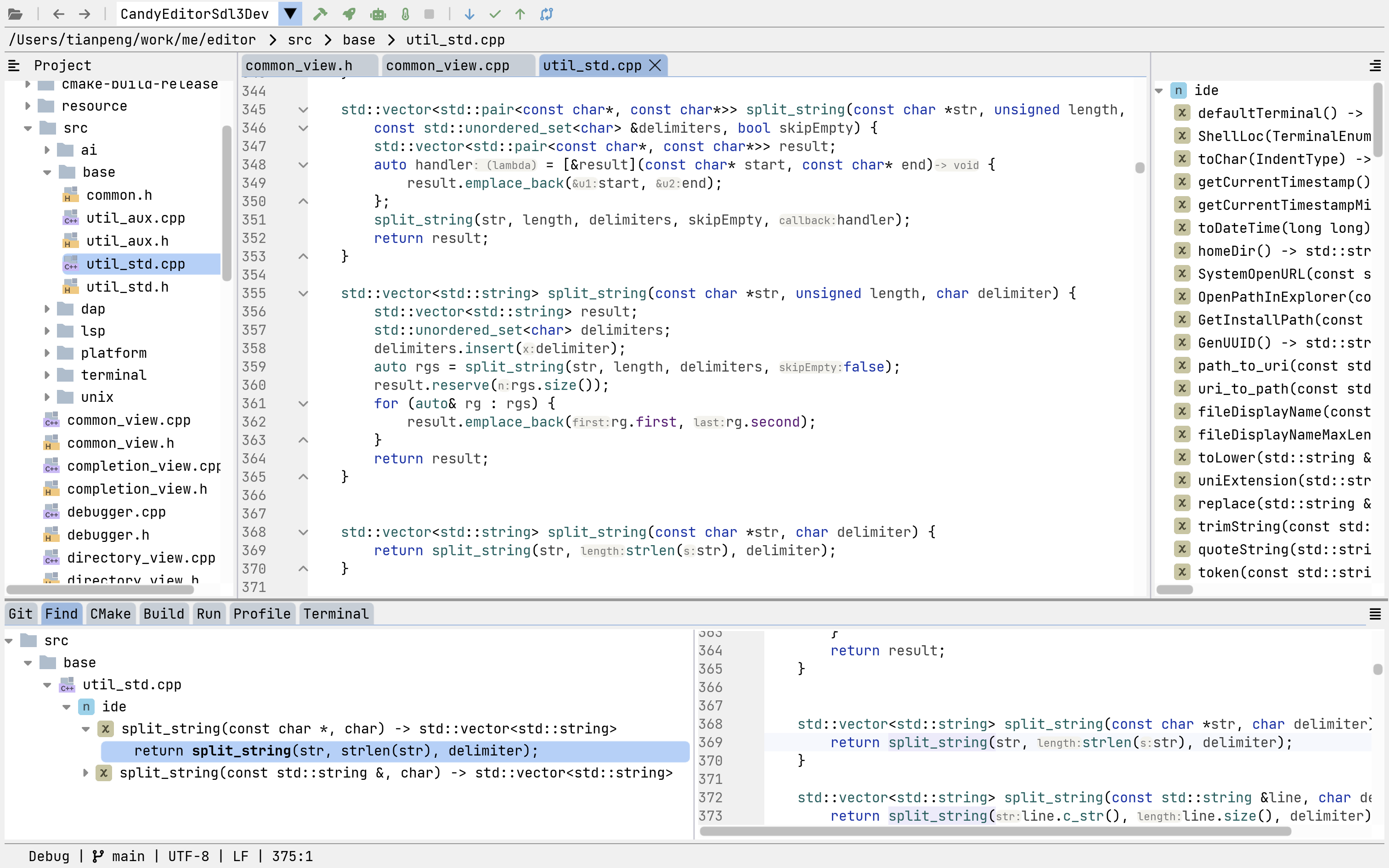
Task: Click the base breadcrumb segment
Action: click(x=359, y=39)
